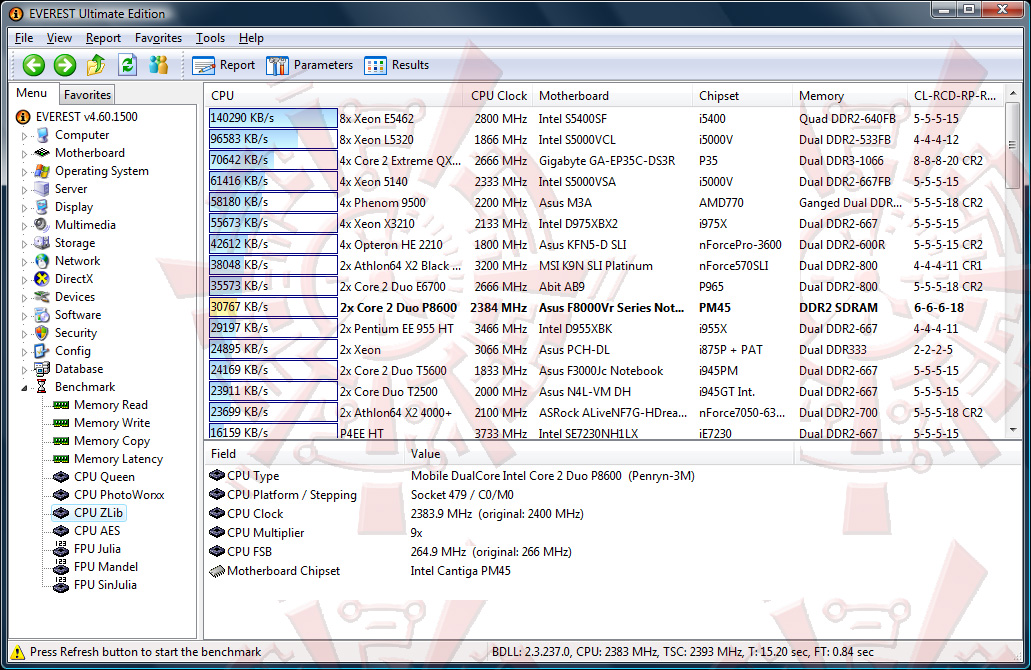The image size is (1031, 670).
Task: Open the Tools menu
Action: pyautogui.click(x=210, y=38)
